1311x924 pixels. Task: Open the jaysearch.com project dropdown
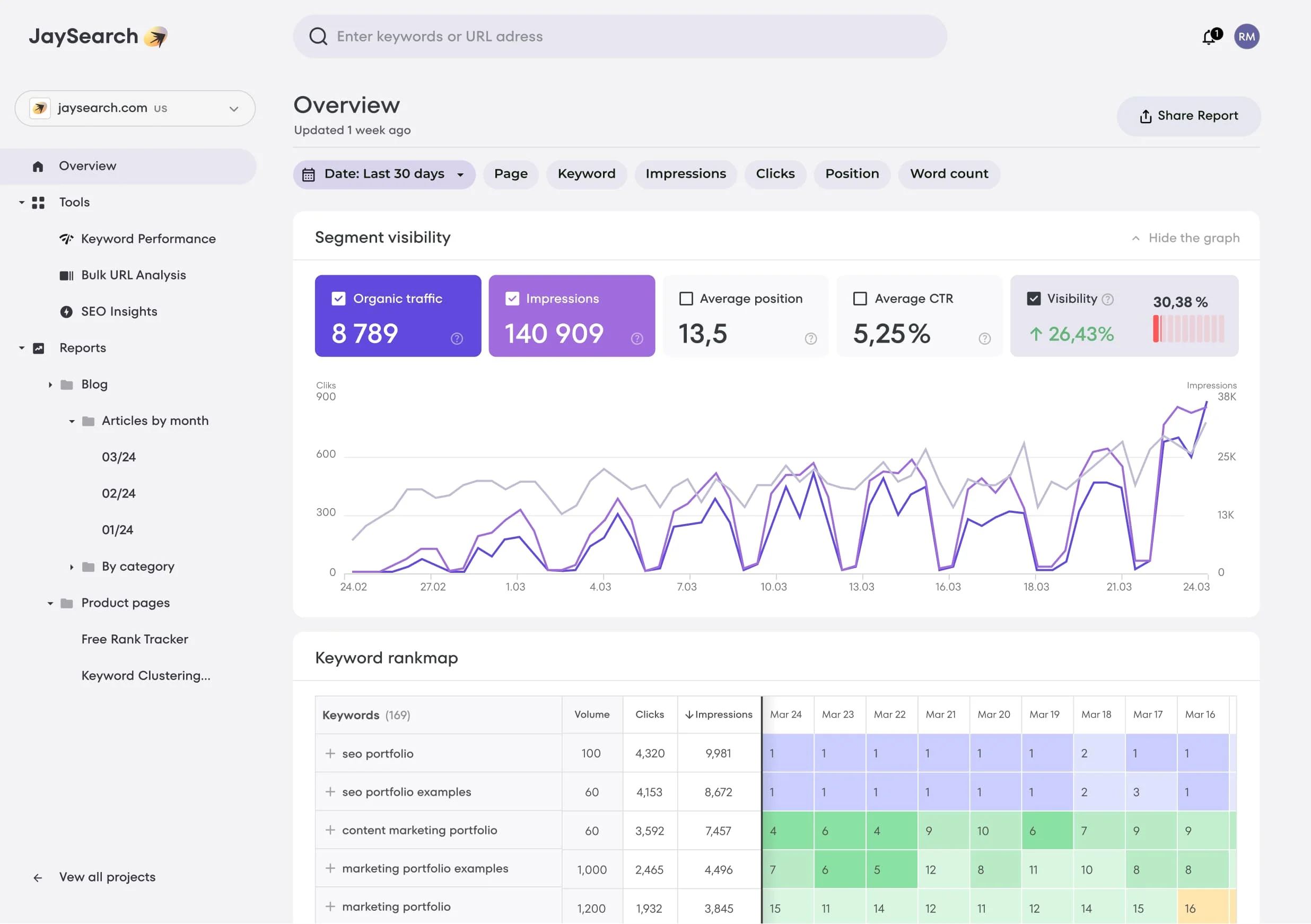click(233, 108)
